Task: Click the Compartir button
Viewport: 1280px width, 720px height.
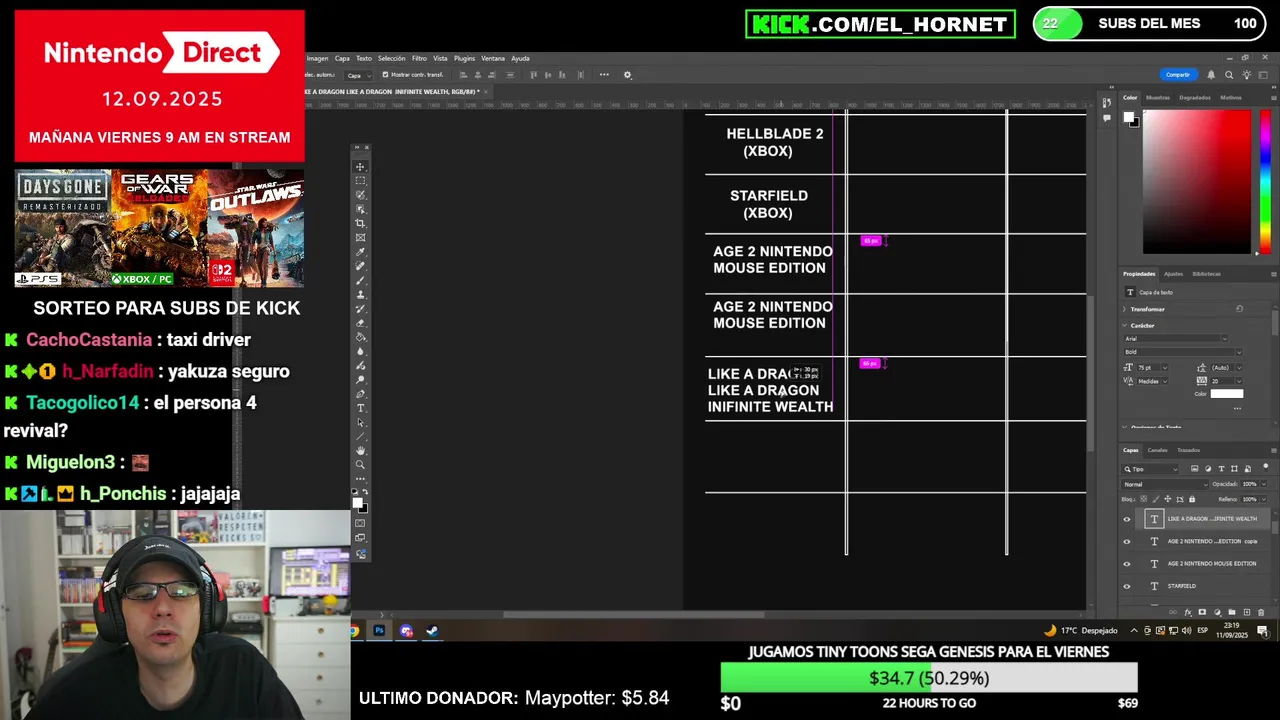Action: point(1178,75)
